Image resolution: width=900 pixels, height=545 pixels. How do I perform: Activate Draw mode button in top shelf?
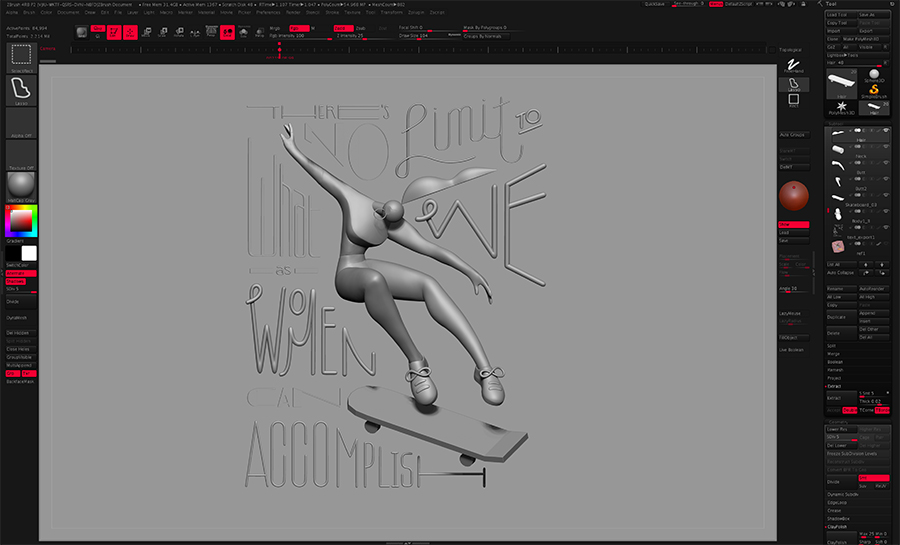point(130,32)
